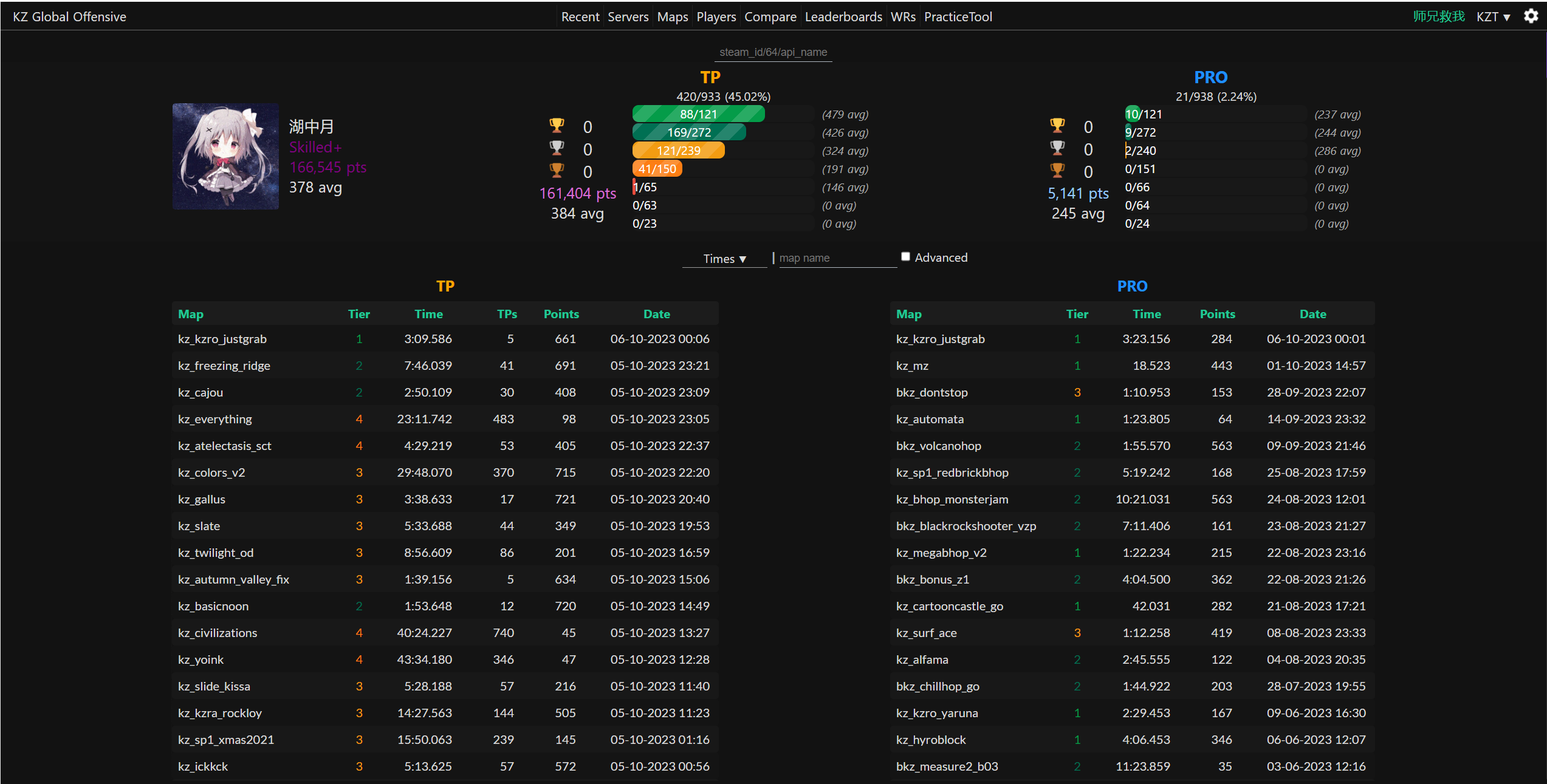Open kz_kzra_rockloy map entry
The width and height of the screenshot is (1547, 784).
point(220,713)
